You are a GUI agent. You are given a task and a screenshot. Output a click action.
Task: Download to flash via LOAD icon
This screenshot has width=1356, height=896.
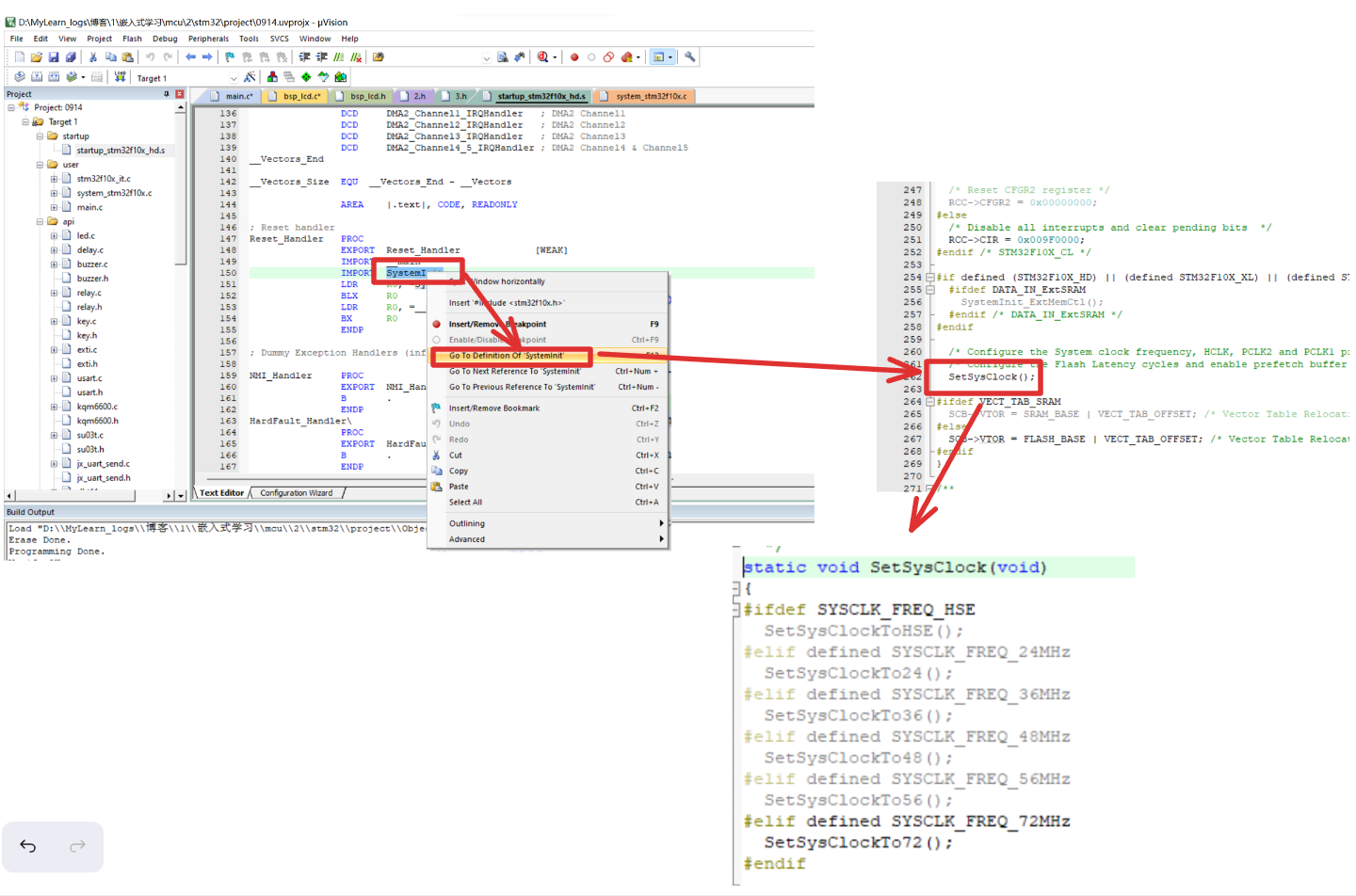pyautogui.click(x=121, y=77)
